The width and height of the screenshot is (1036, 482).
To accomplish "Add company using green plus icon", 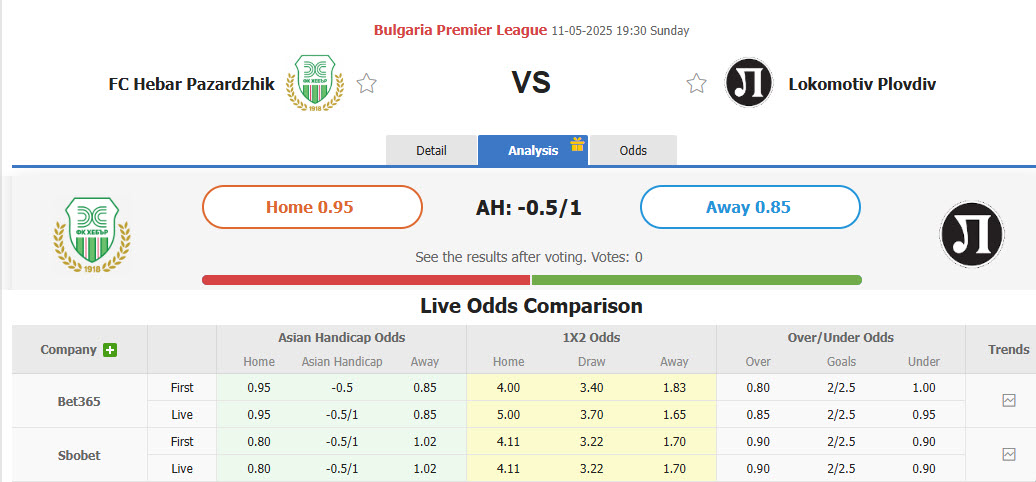I will (x=110, y=350).
